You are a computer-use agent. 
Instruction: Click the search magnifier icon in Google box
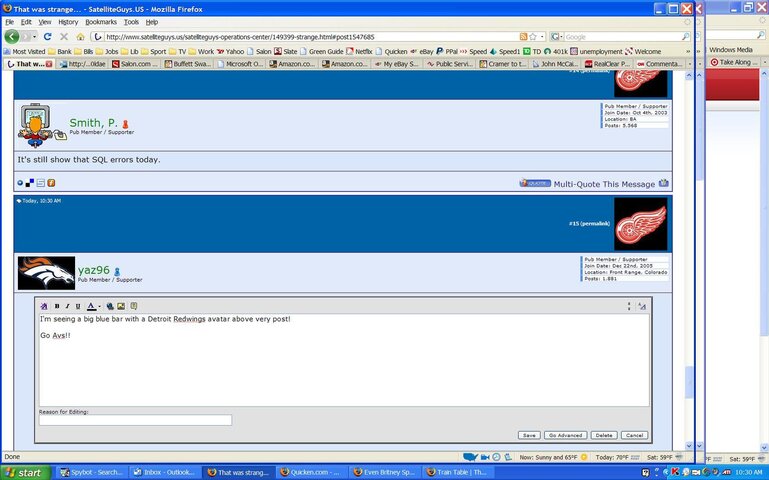pyautogui.click(x=686, y=37)
